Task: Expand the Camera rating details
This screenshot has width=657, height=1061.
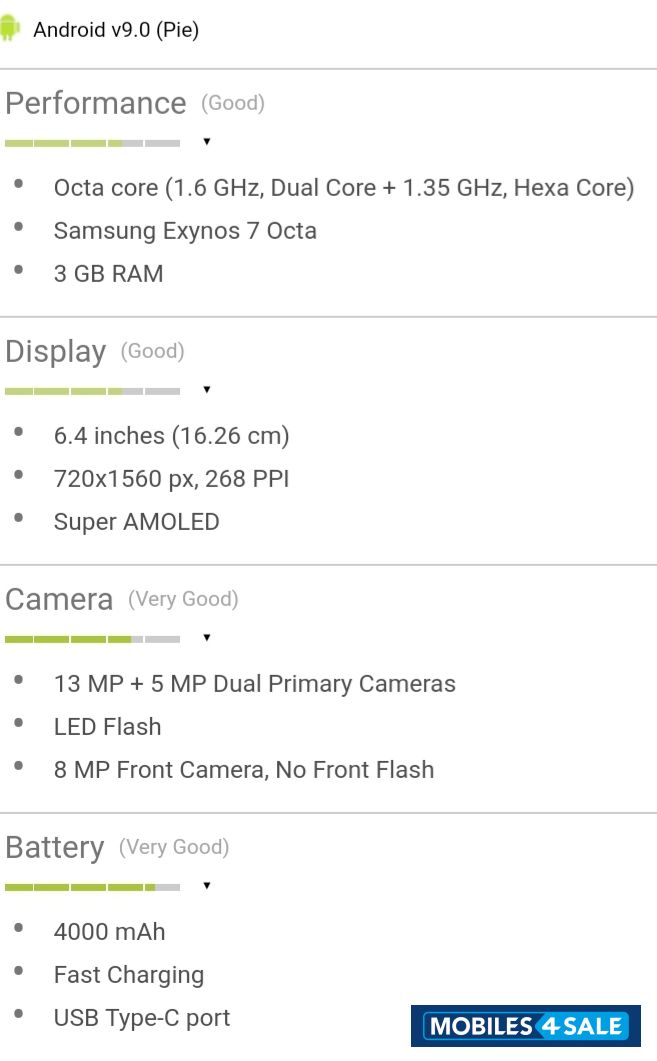Action: click(207, 638)
